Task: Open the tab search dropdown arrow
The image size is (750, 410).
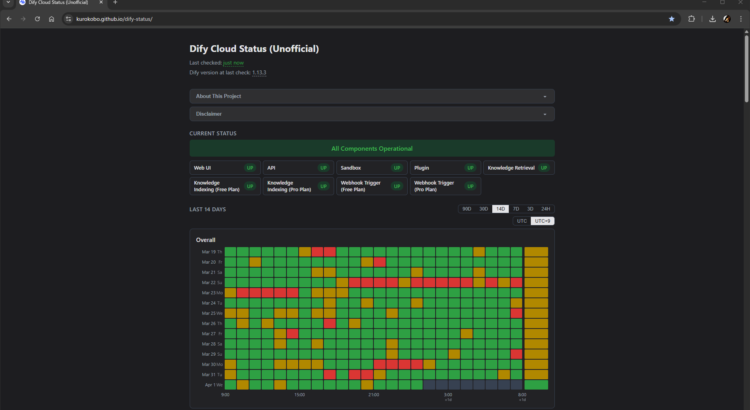Action: click(8, 4)
